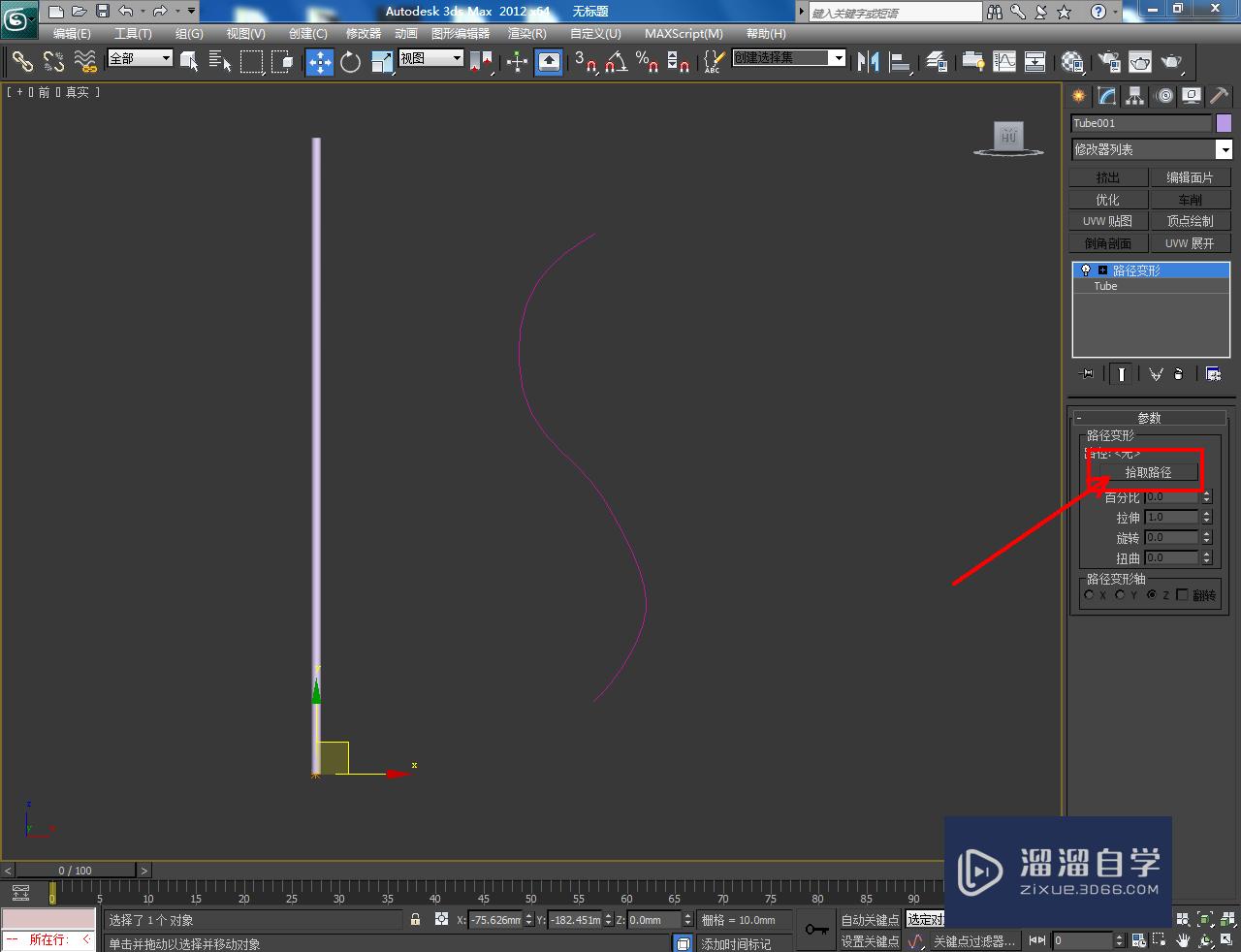The width and height of the screenshot is (1241, 952).
Task: Open Select by Name list
Action: (x=220, y=62)
